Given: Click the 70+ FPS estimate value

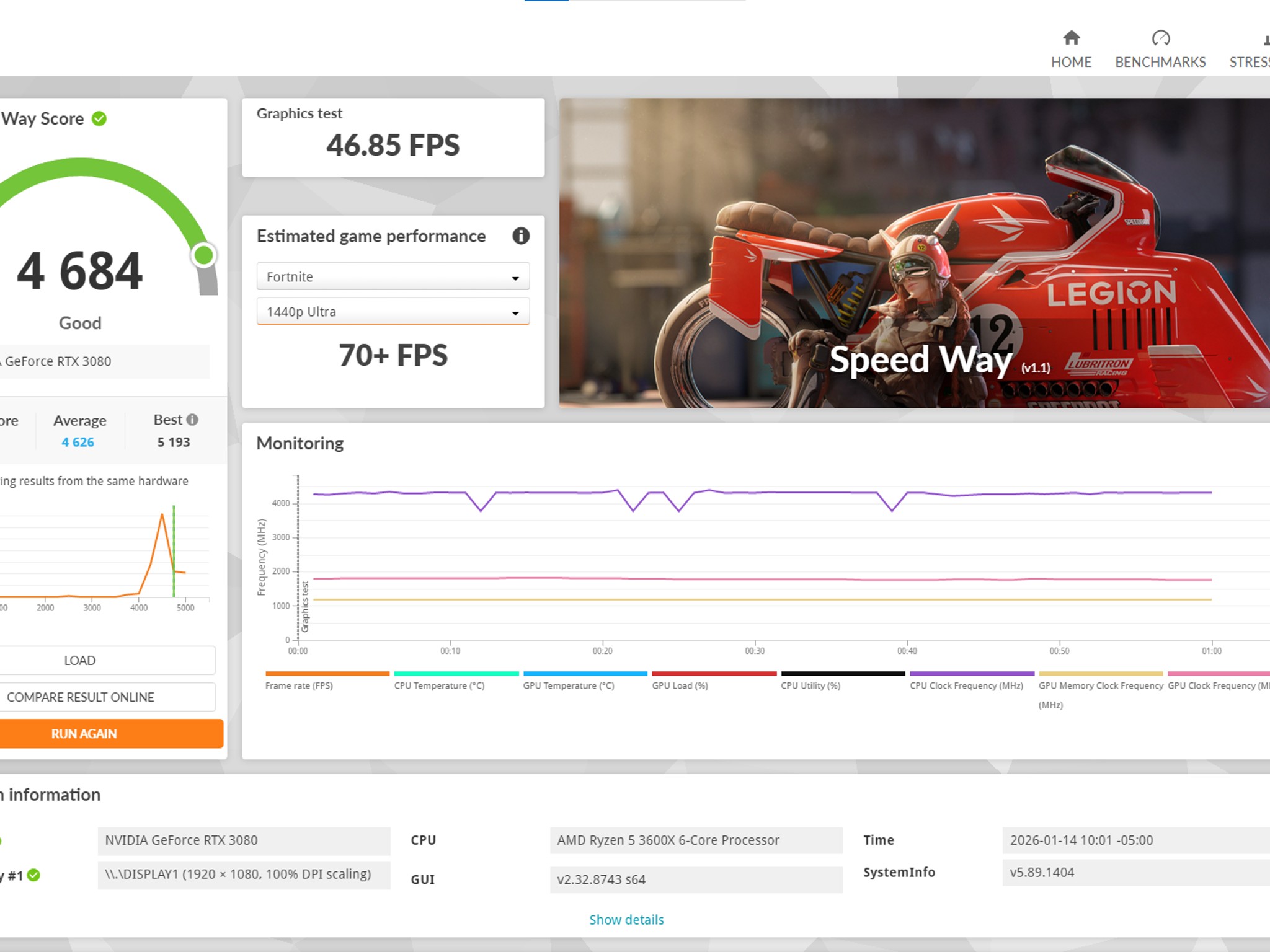Looking at the screenshot, I should click(x=393, y=355).
